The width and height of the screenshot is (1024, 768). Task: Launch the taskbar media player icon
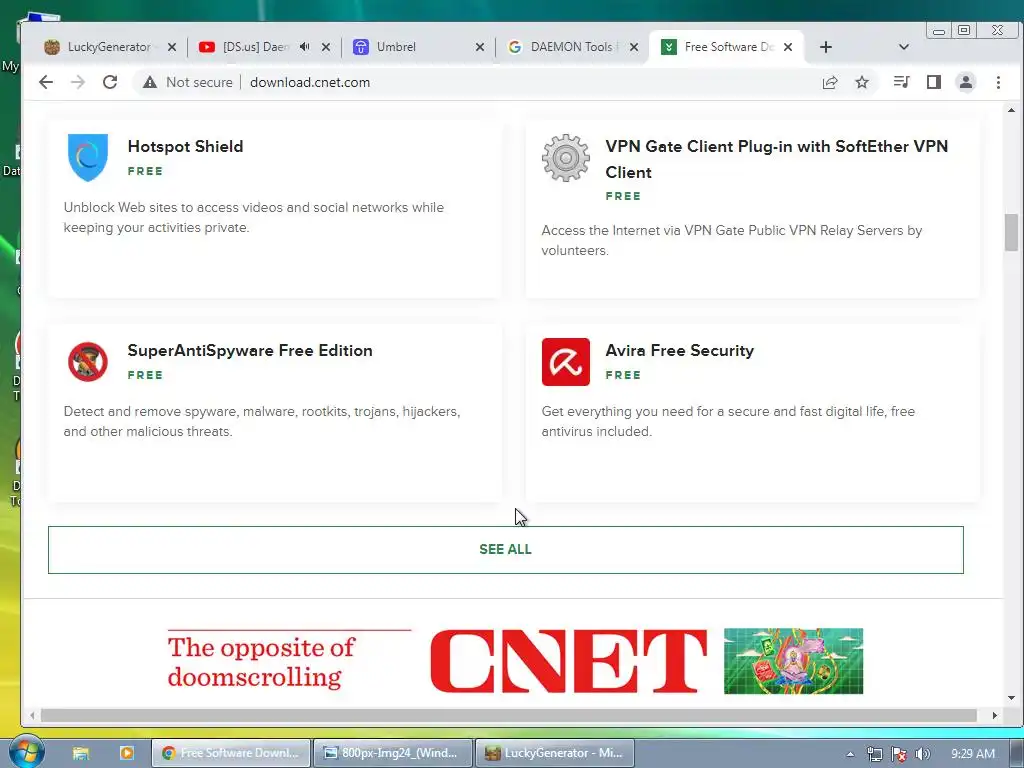[x=127, y=753]
